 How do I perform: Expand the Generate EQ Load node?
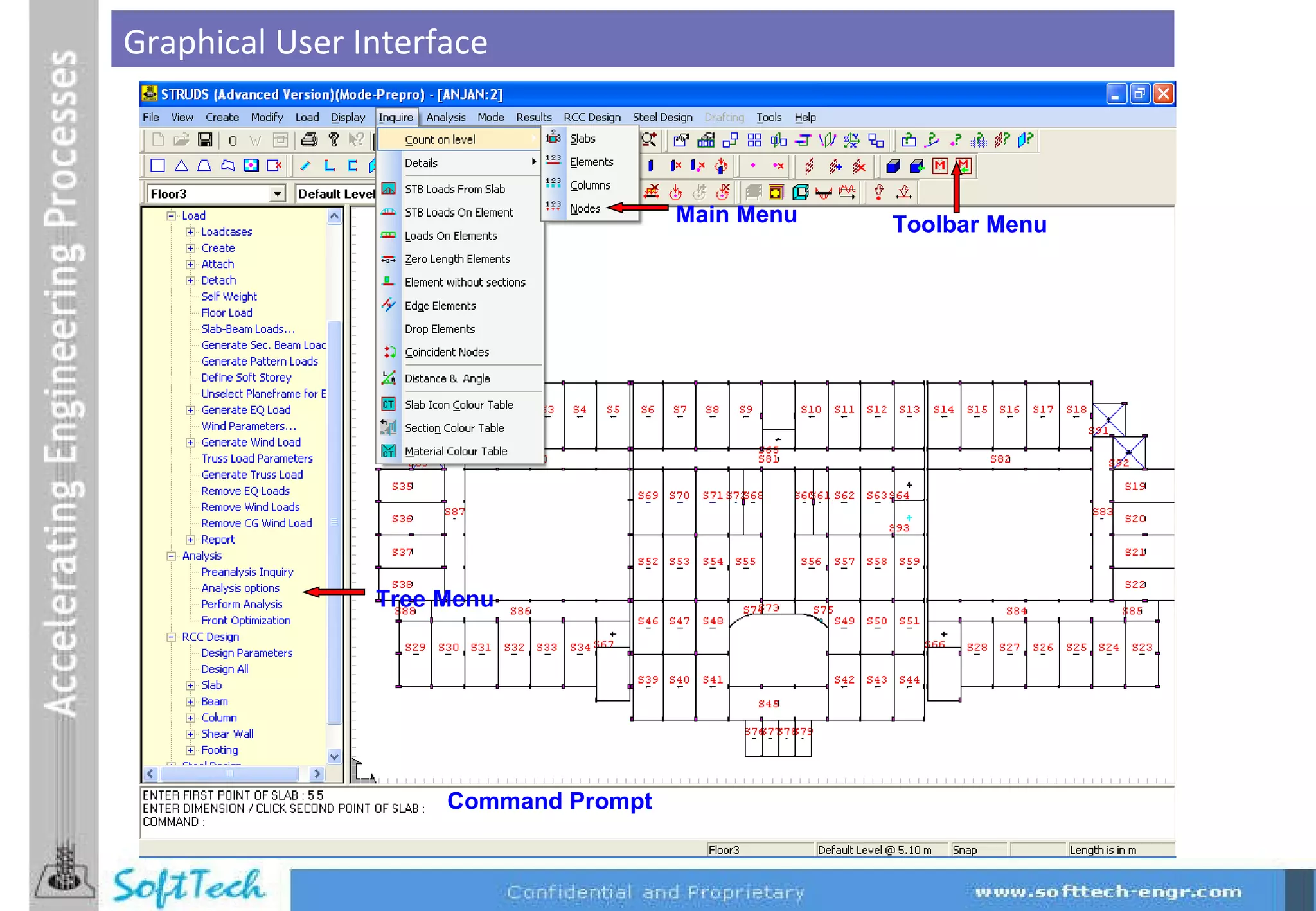coord(191,410)
